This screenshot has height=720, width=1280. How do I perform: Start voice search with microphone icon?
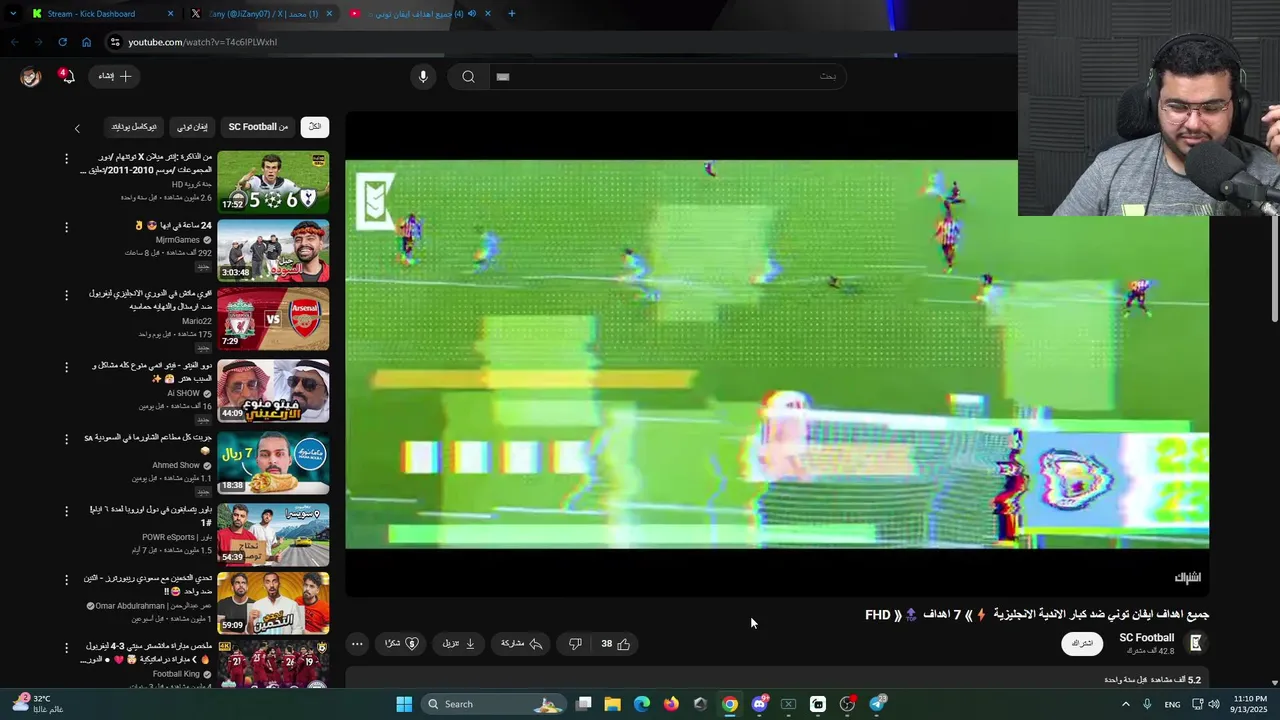[423, 76]
